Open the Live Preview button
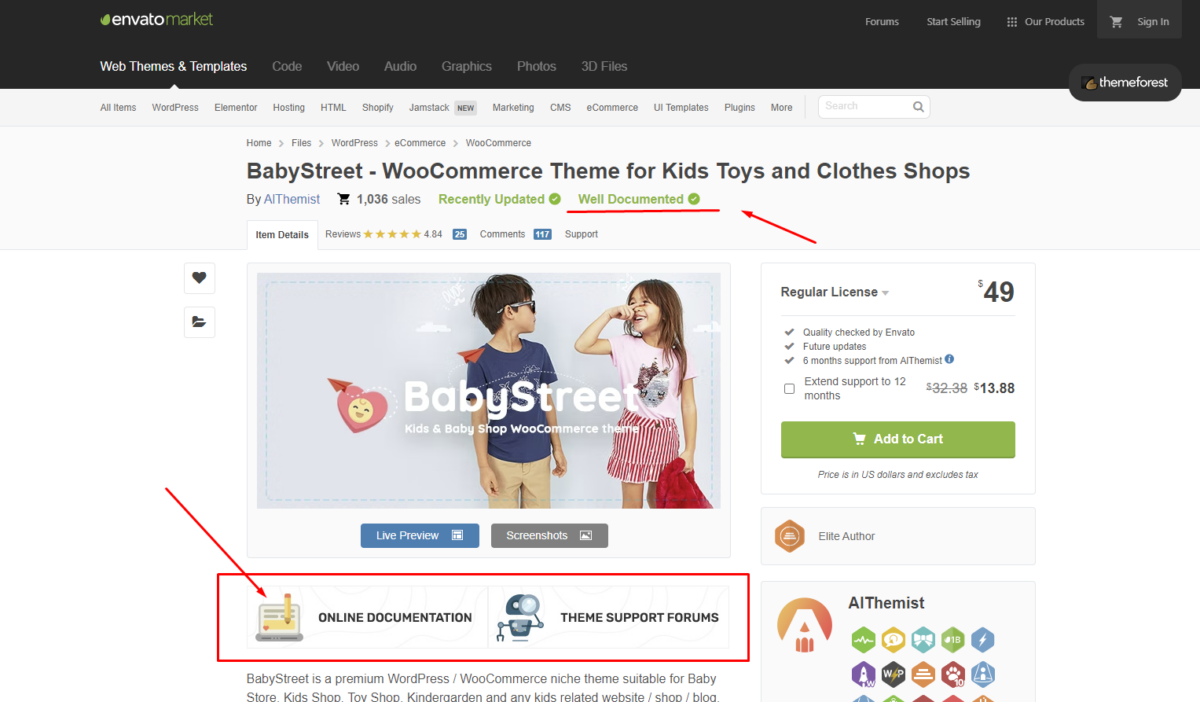This screenshot has height=702, width=1200. pos(419,536)
